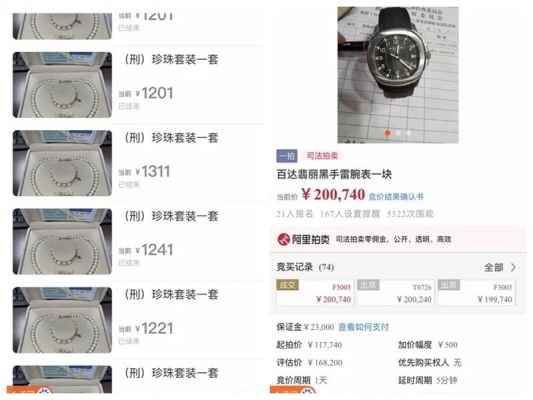Open the watch product photo
Screen dimensions: 533x400
398,75
